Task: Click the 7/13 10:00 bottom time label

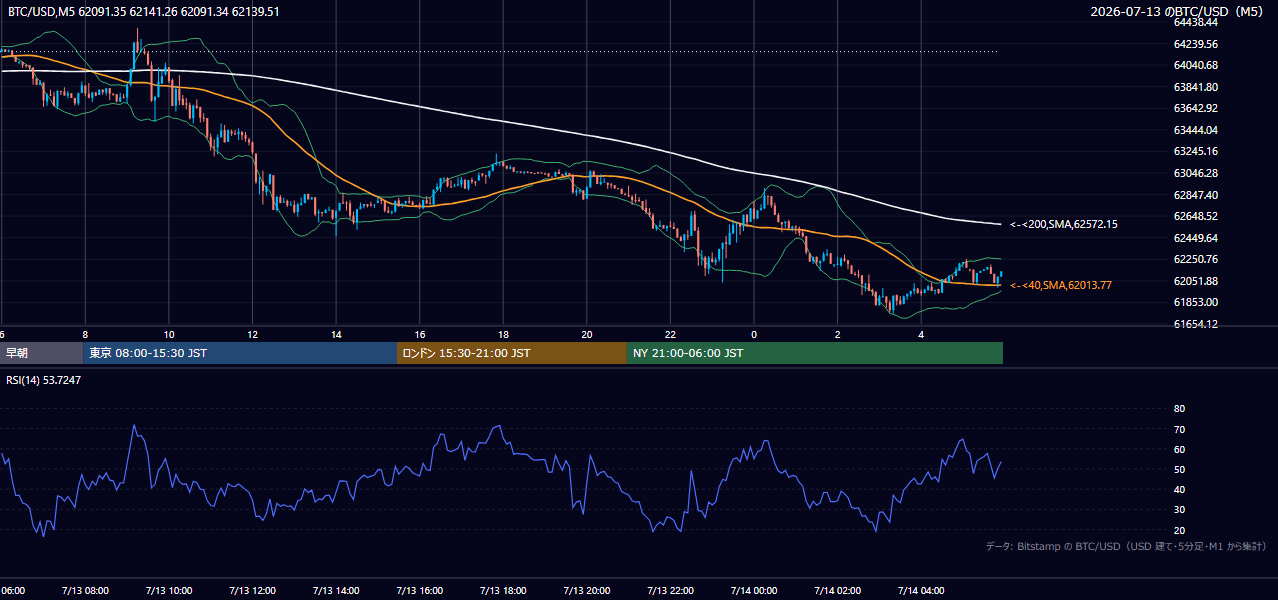Action: coord(169,591)
